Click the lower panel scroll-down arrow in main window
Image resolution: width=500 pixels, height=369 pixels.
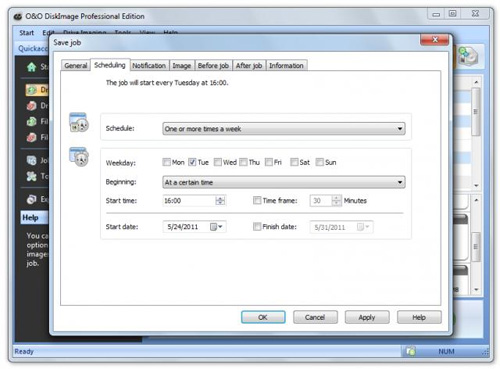click(476, 289)
